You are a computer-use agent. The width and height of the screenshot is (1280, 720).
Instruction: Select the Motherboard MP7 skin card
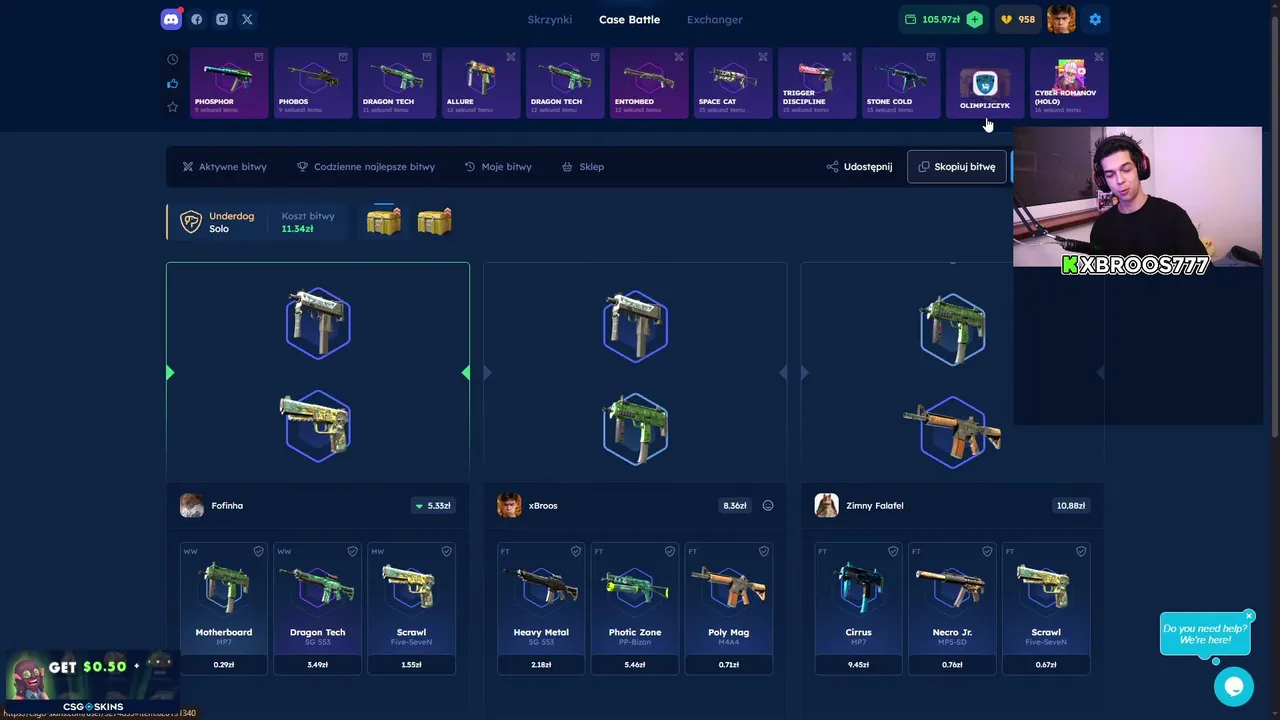pyautogui.click(x=224, y=608)
